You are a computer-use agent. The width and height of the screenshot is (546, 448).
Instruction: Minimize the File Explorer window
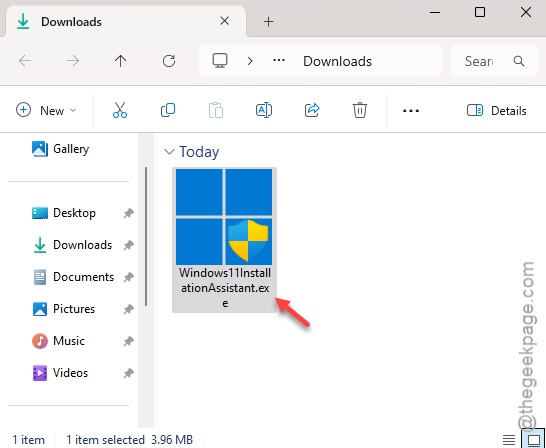435,12
